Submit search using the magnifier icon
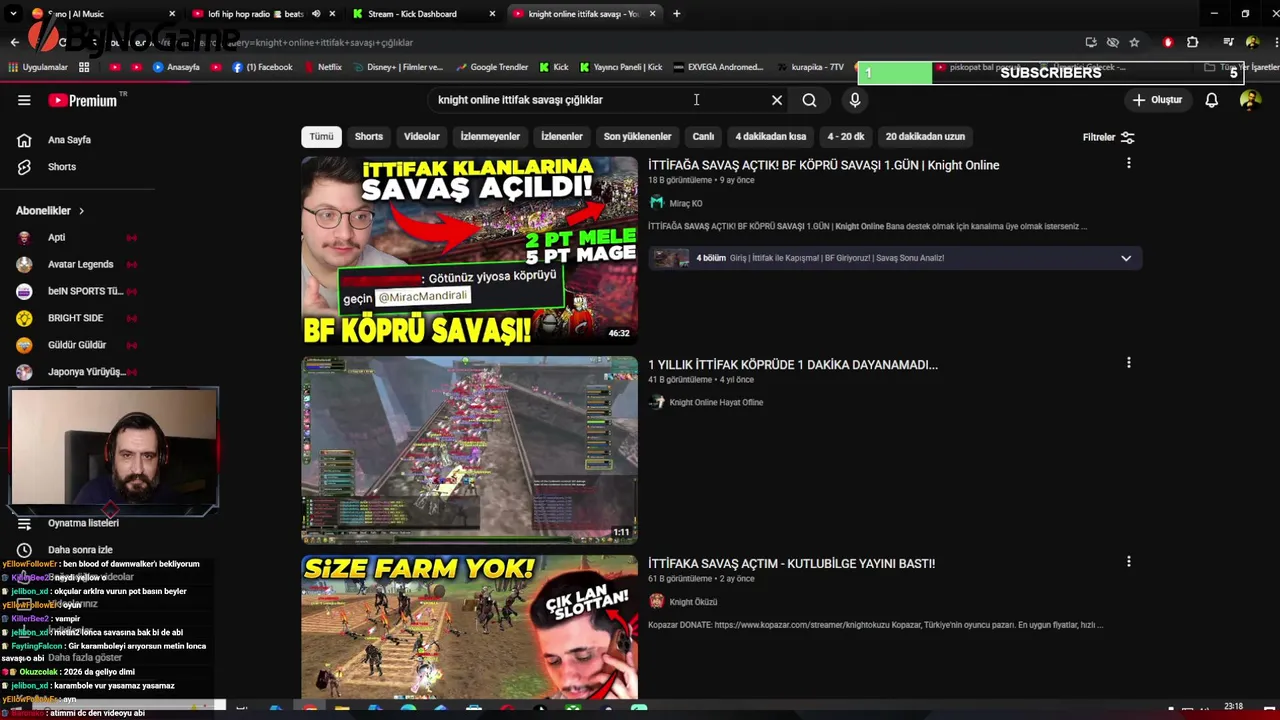Viewport: 1280px width, 720px height. tap(809, 100)
